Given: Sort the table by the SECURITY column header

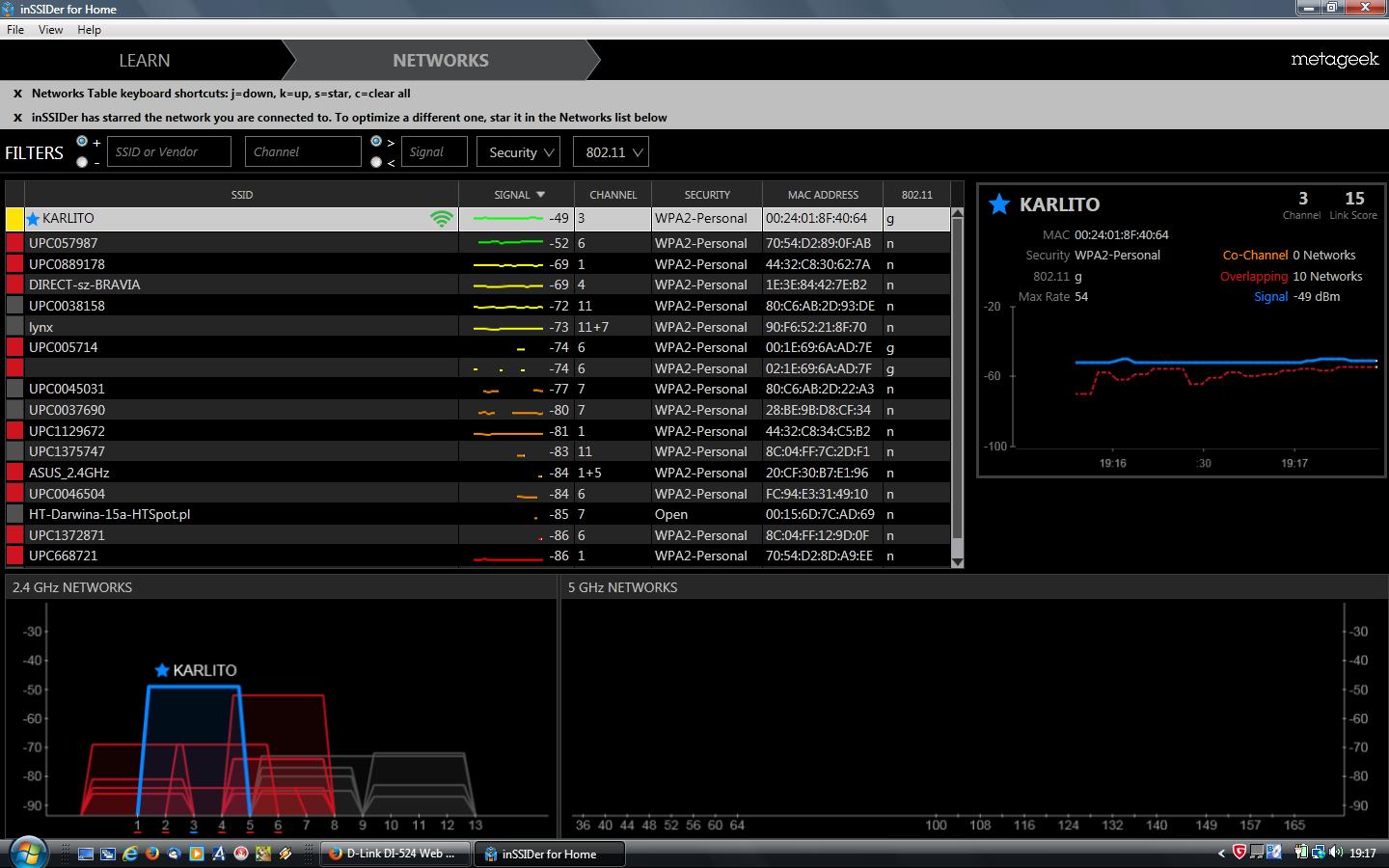Looking at the screenshot, I should point(707,195).
